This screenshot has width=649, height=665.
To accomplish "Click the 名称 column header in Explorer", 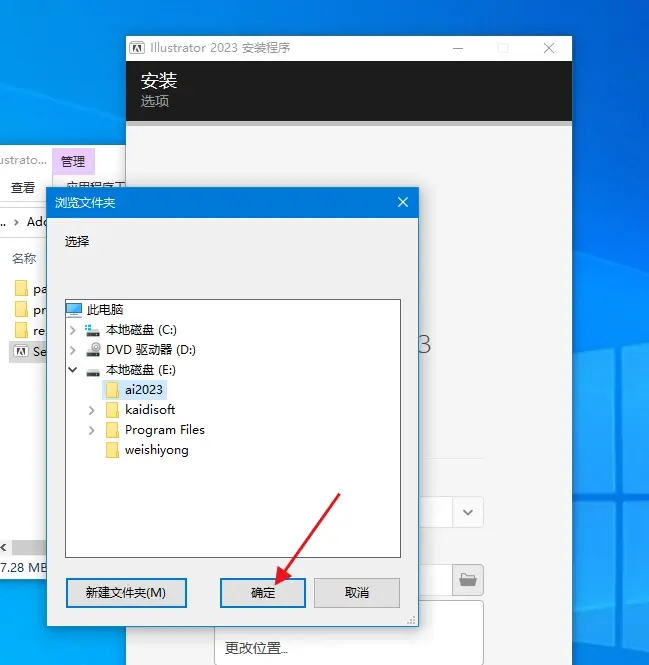I will click(x=24, y=258).
